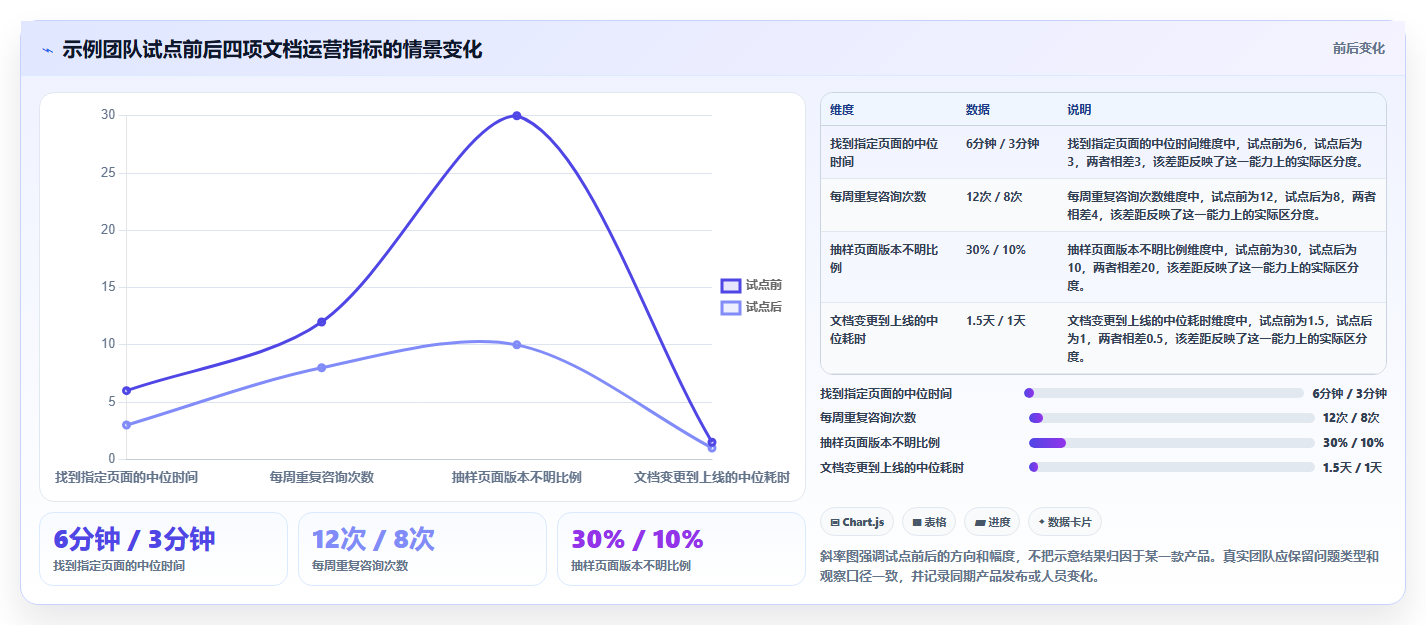1426x625 pixels.
Task: Click the lightning icon beside the title
Action: (47, 50)
